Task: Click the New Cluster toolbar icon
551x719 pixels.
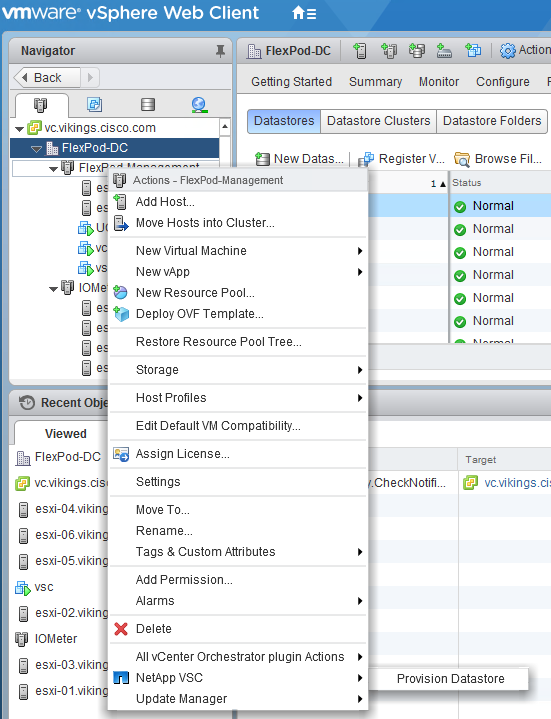Action: (x=389, y=50)
